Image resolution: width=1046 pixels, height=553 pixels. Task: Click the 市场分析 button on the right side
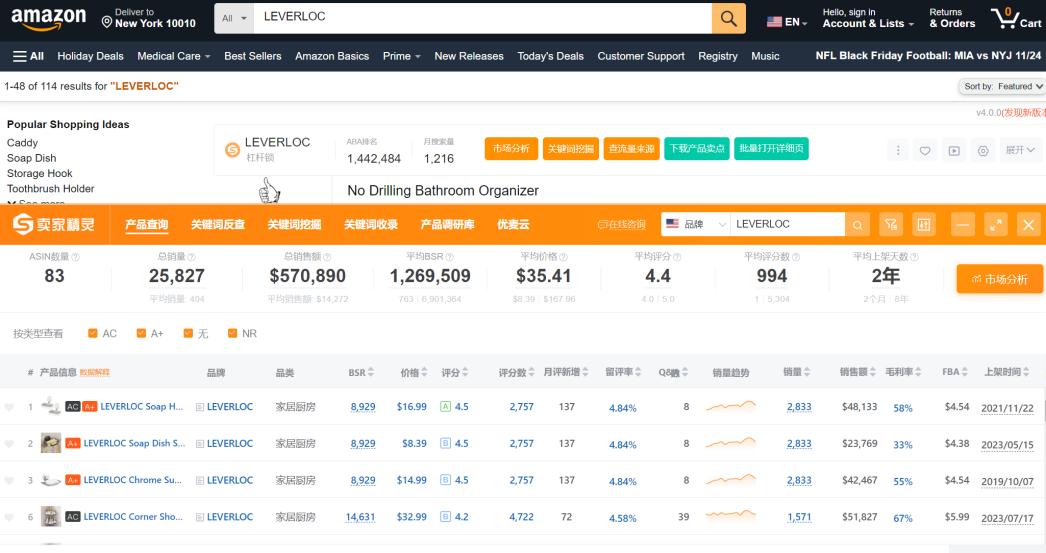click(x=999, y=279)
